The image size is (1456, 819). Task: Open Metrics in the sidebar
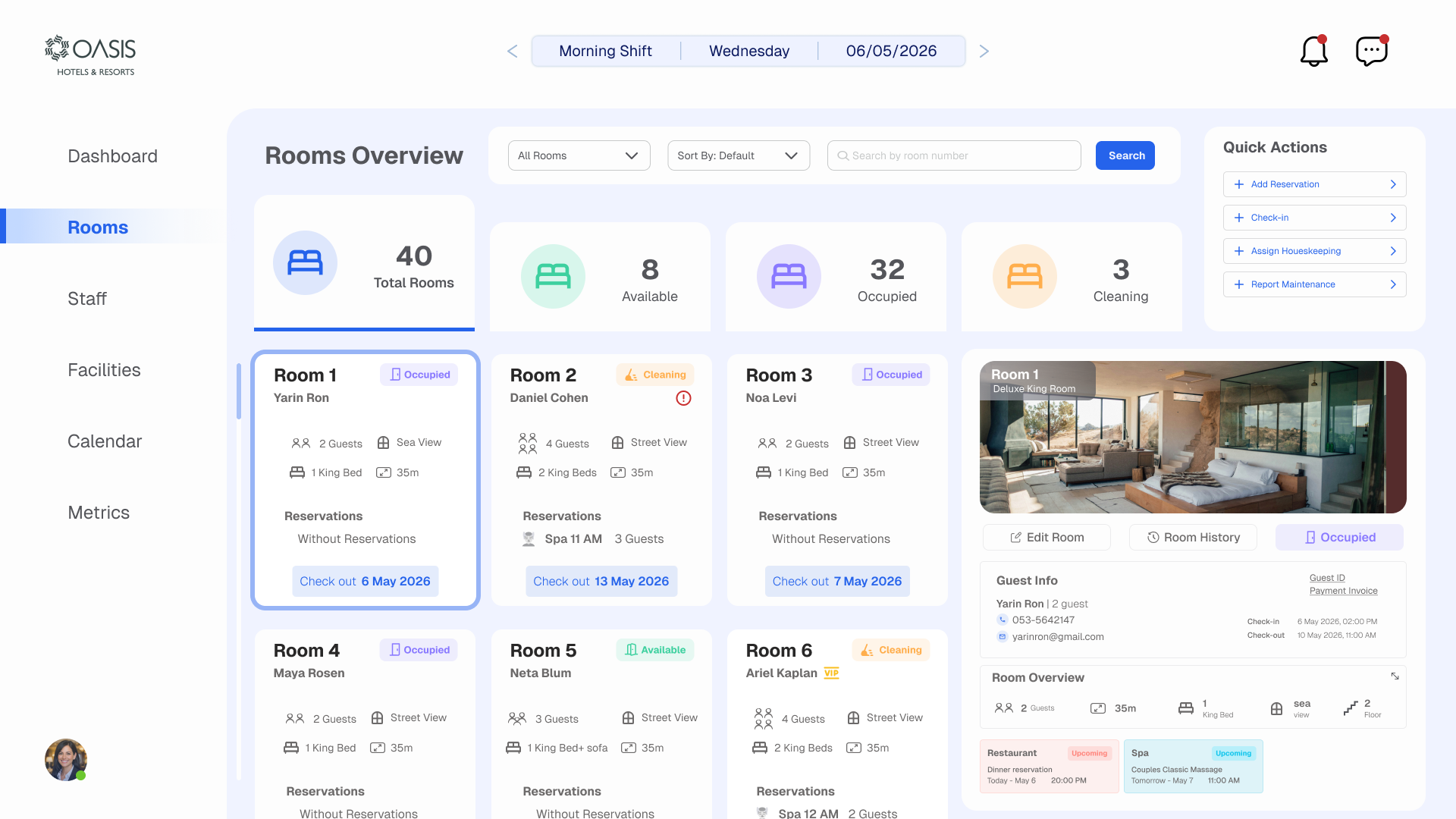point(99,513)
